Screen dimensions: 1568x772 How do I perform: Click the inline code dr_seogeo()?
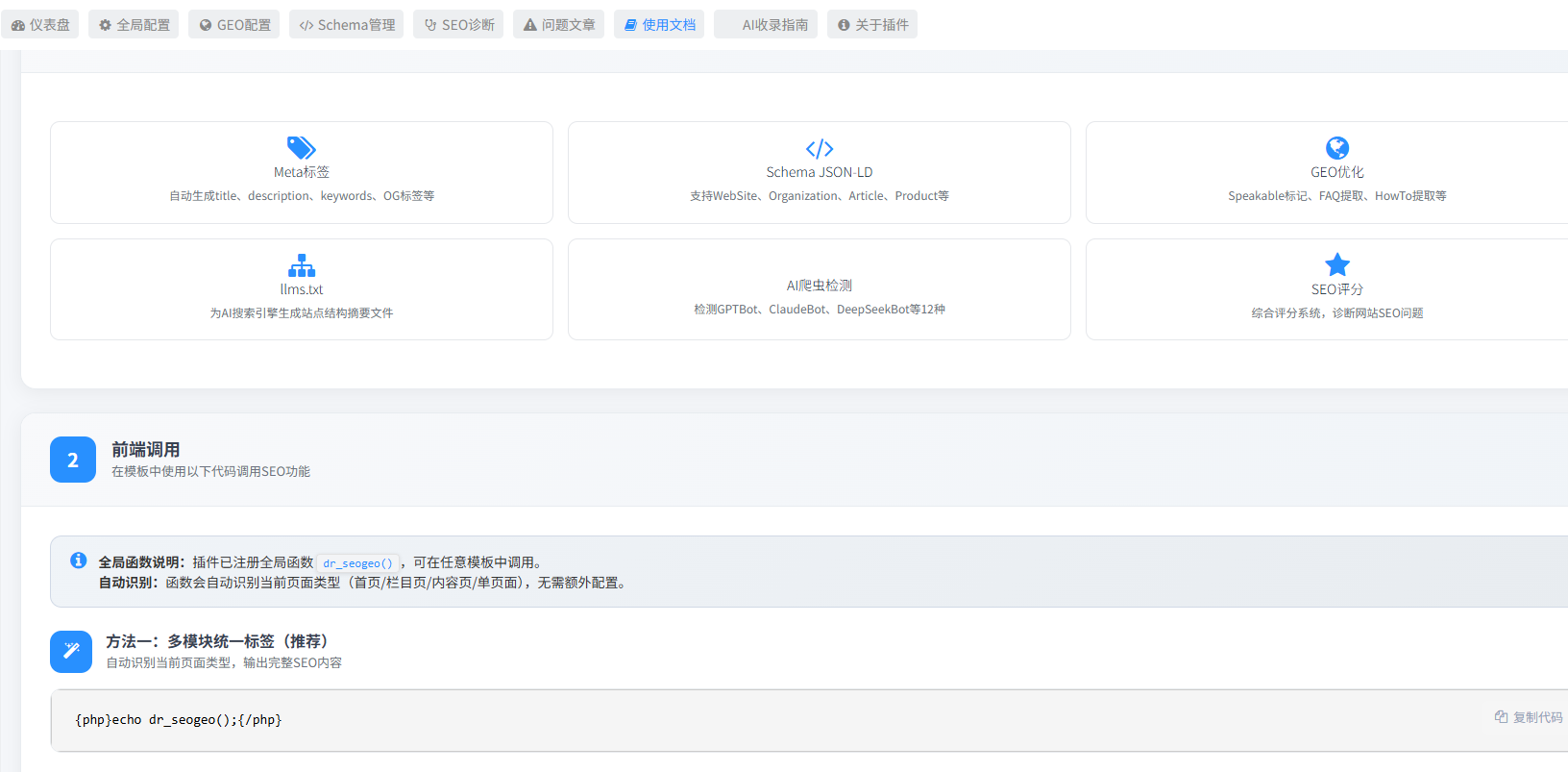point(357,563)
